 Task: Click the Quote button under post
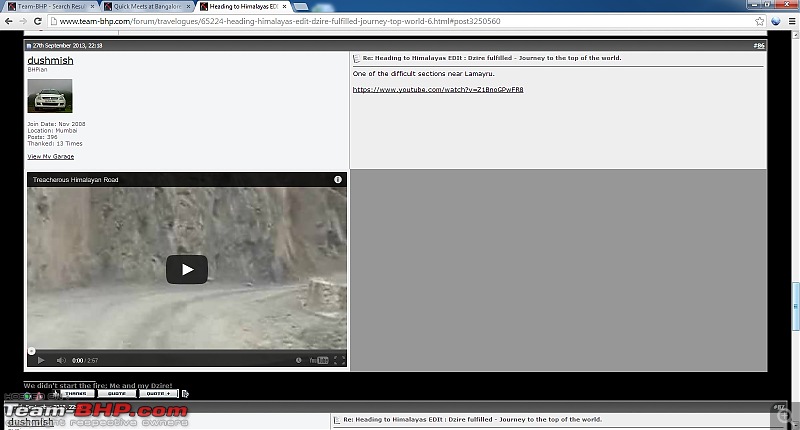(117, 394)
